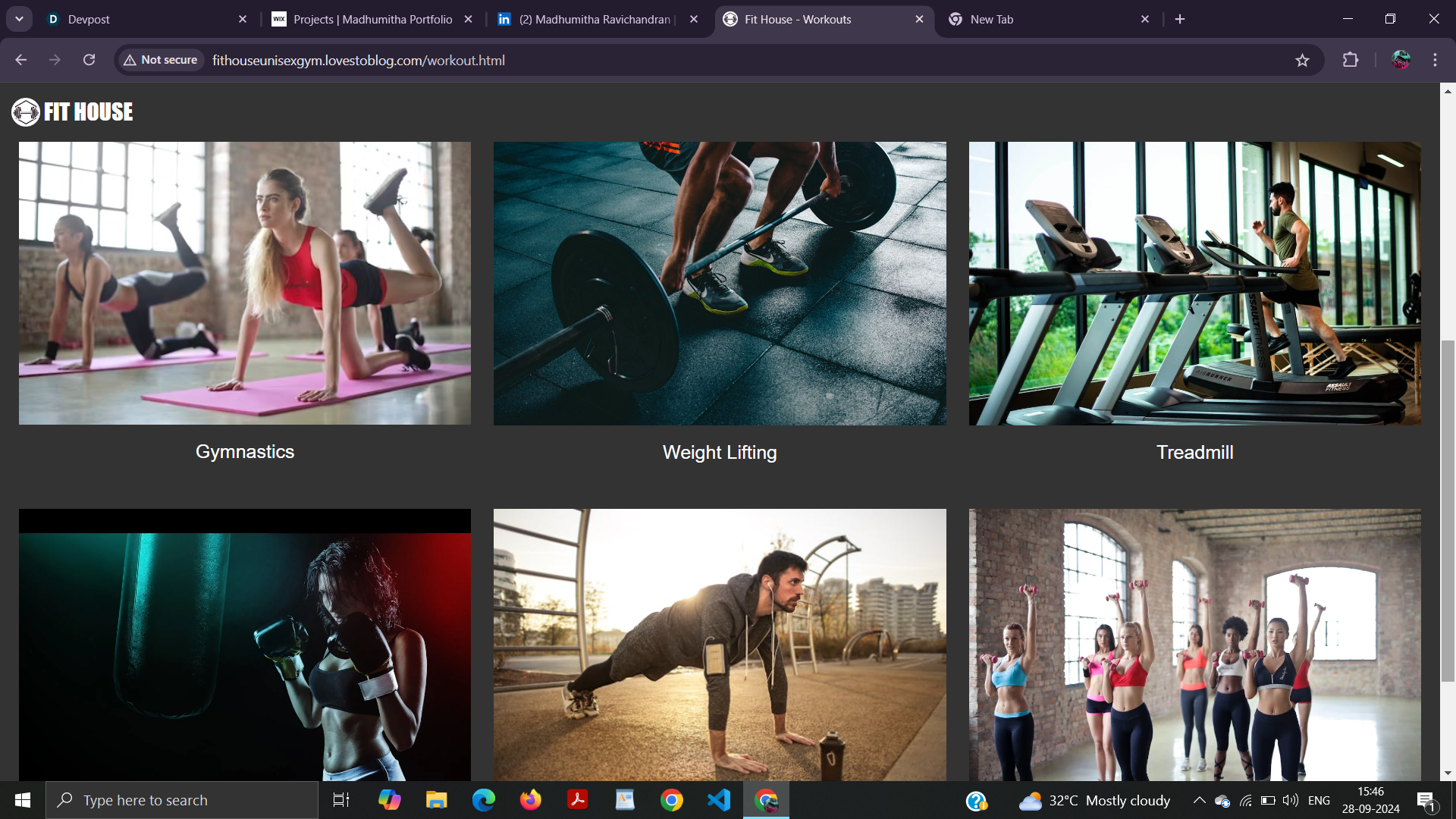Open Chrome profile avatar
Viewport: 1456px width, 819px height.
pos(1401,60)
